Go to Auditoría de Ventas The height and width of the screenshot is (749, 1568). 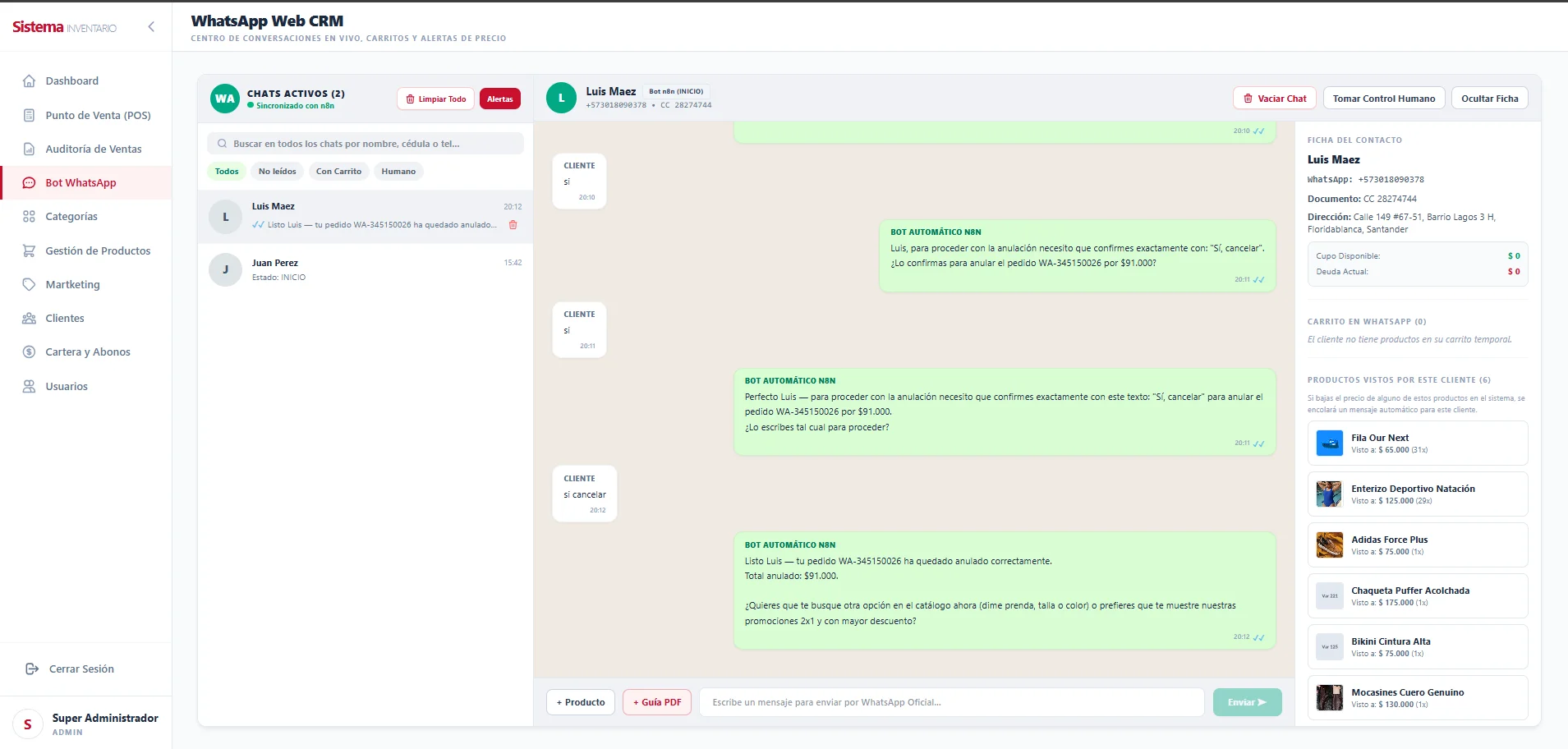(x=85, y=149)
